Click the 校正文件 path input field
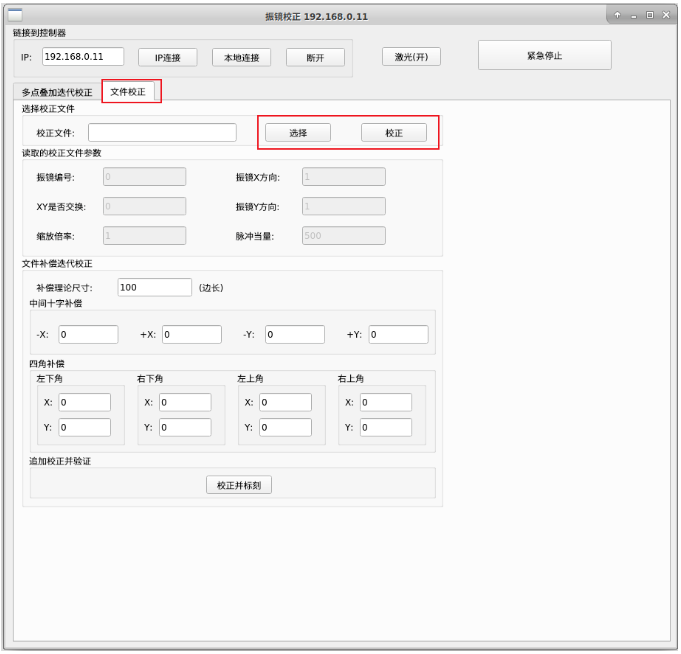The image size is (681, 654). 162,132
